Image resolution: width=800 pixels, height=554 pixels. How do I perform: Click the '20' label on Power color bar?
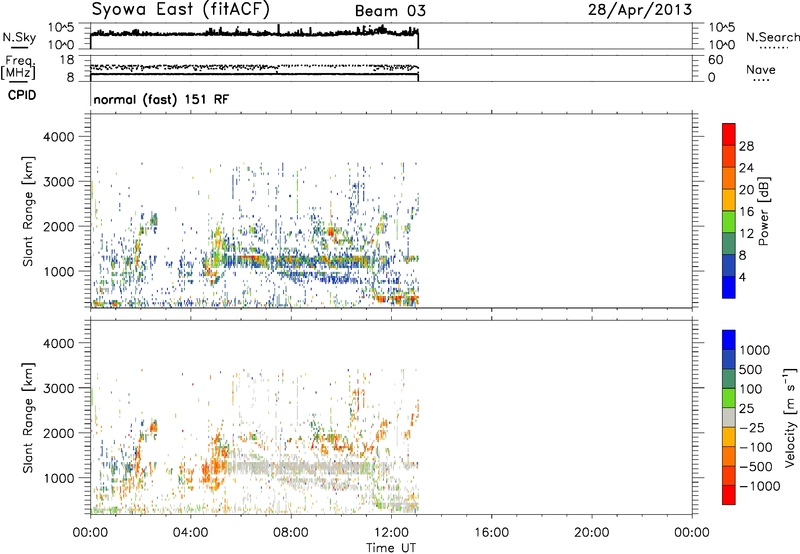tap(746, 190)
